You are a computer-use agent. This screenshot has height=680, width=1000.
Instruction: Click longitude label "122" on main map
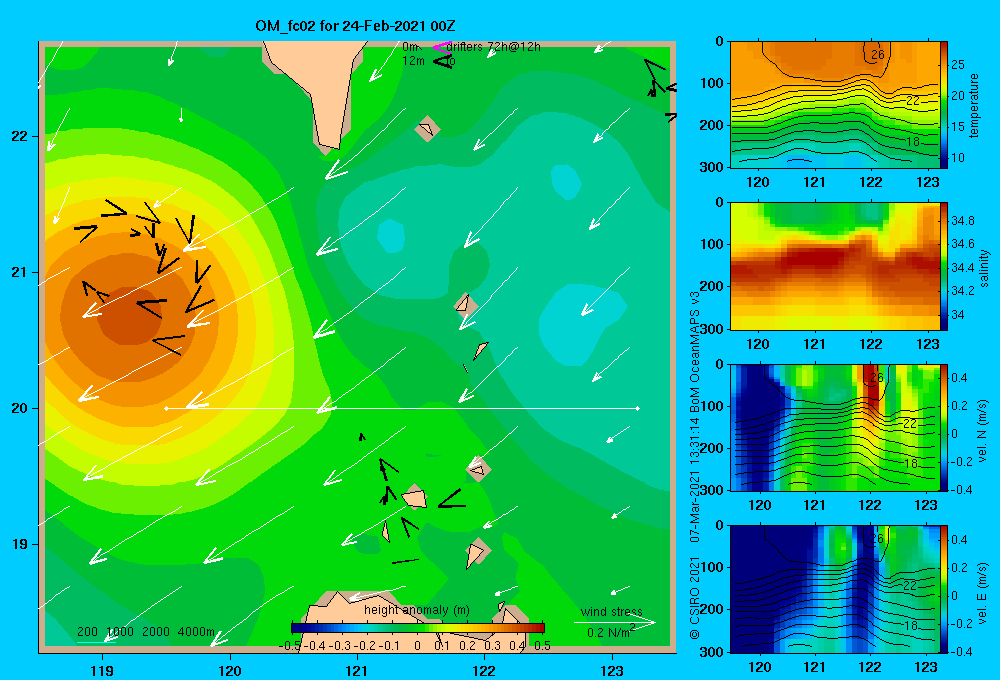click(485, 670)
